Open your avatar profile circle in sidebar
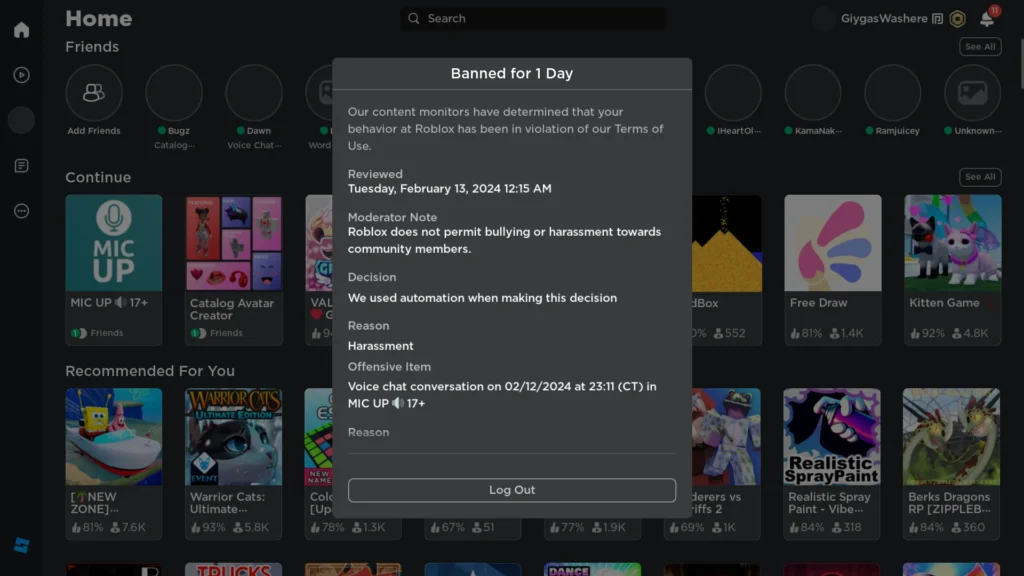The image size is (1024, 576). pyautogui.click(x=20, y=120)
